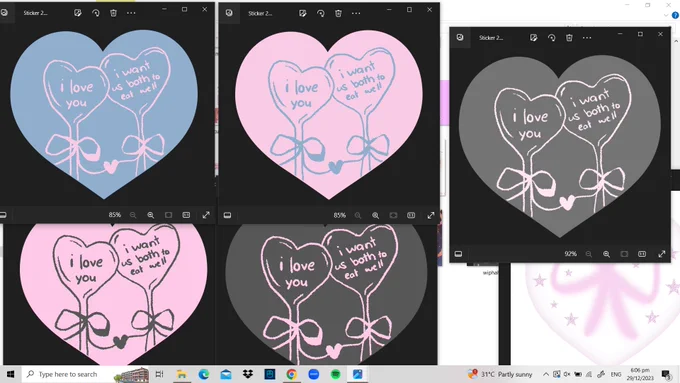Enter fullscreen in the blue heart window
The image size is (680, 383).
pos(206,215)
